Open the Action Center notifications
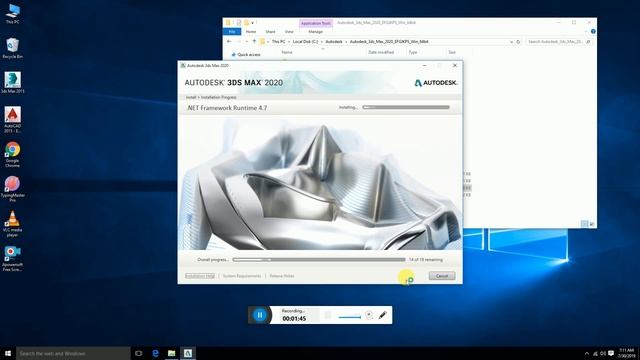The height and width of the screenshot is (360, 640). (x=611, y=353)
